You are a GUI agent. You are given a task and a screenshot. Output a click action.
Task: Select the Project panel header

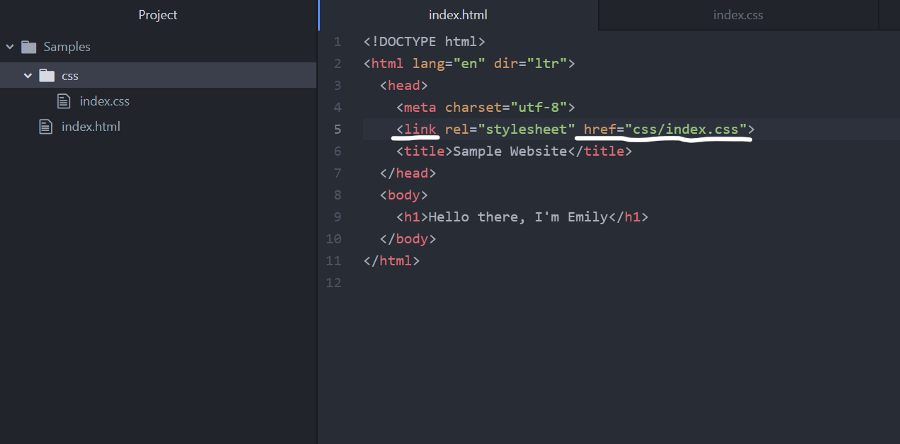[158, 15]
